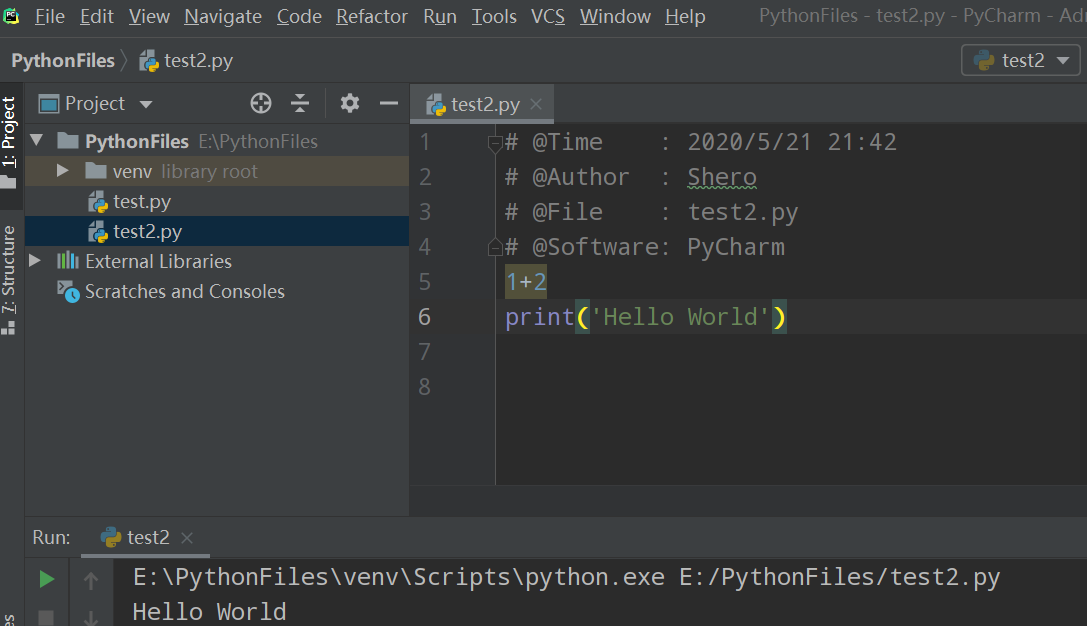Open the File menu
The width and height of the screenshot is (1087, 626).
pyautogui.click(x=49, y=16)
